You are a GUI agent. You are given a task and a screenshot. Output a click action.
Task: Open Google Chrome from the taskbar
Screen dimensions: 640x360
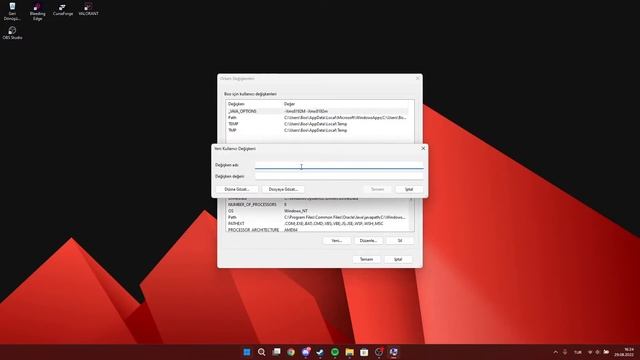point(291,352)
